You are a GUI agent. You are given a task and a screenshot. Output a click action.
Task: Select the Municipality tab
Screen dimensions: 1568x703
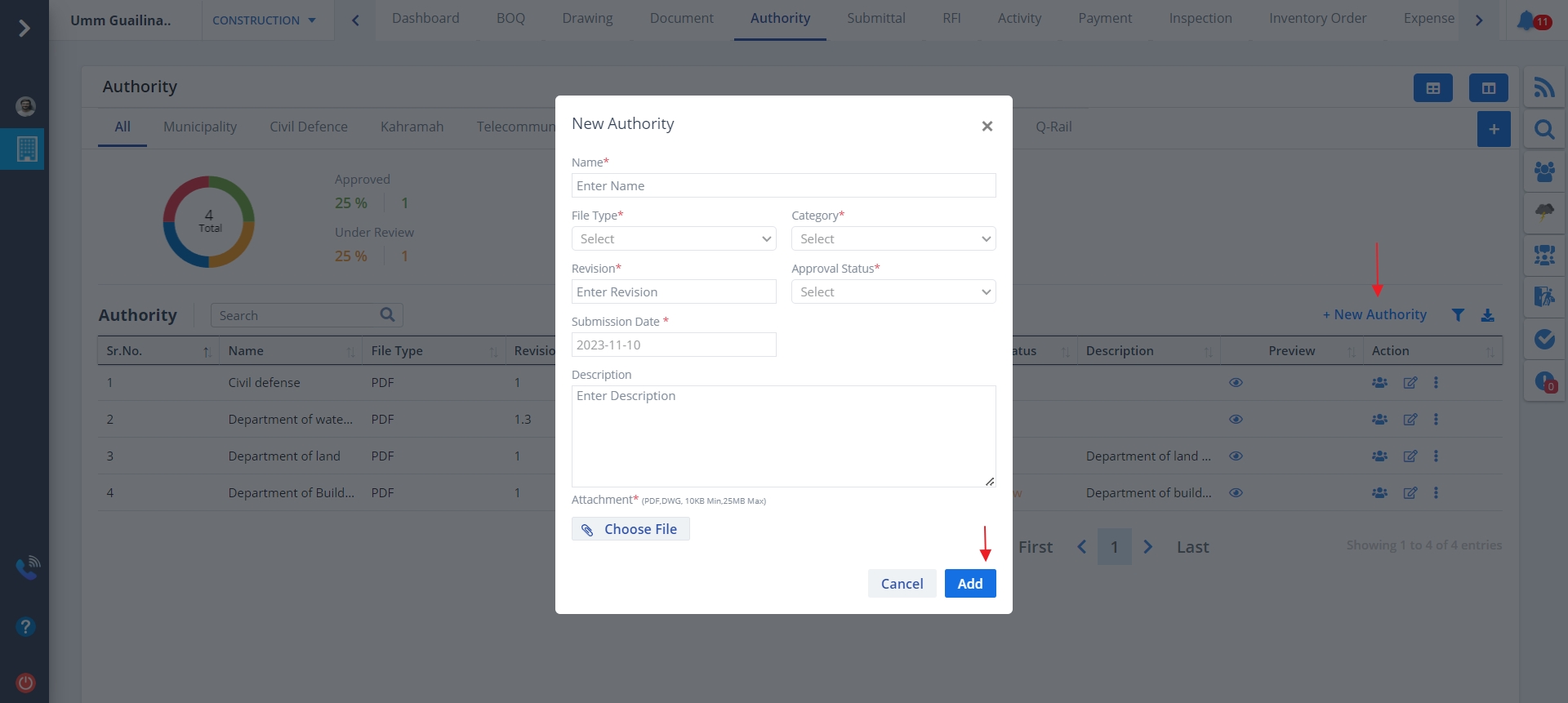pyautogui.click(x=200, y=127)
